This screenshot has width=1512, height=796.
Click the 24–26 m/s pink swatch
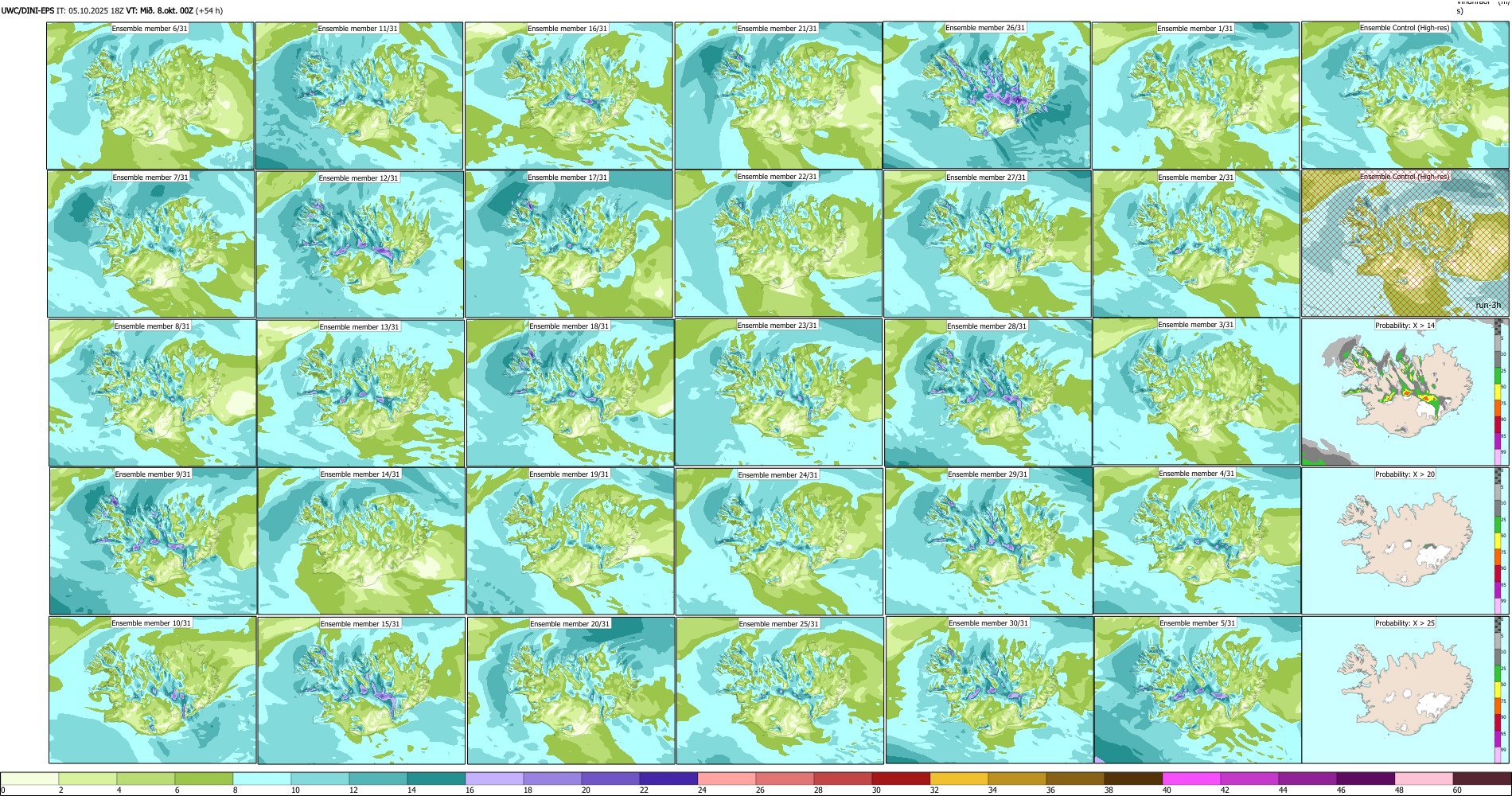[x=727, y=778]
